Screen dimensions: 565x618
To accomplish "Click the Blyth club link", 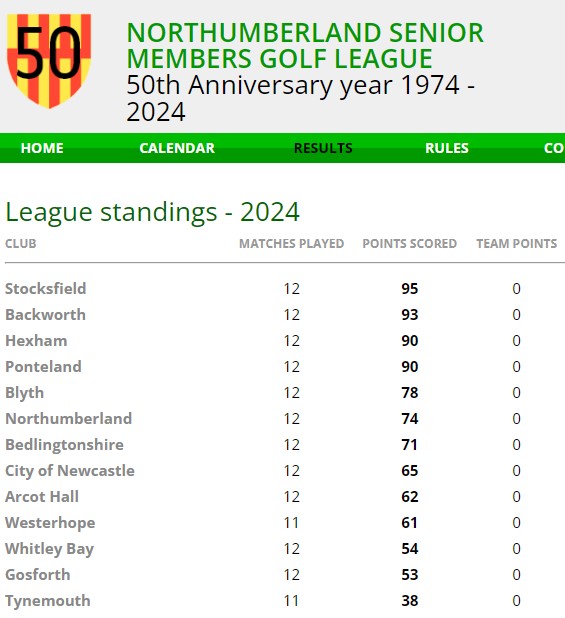I will [24, 393].
